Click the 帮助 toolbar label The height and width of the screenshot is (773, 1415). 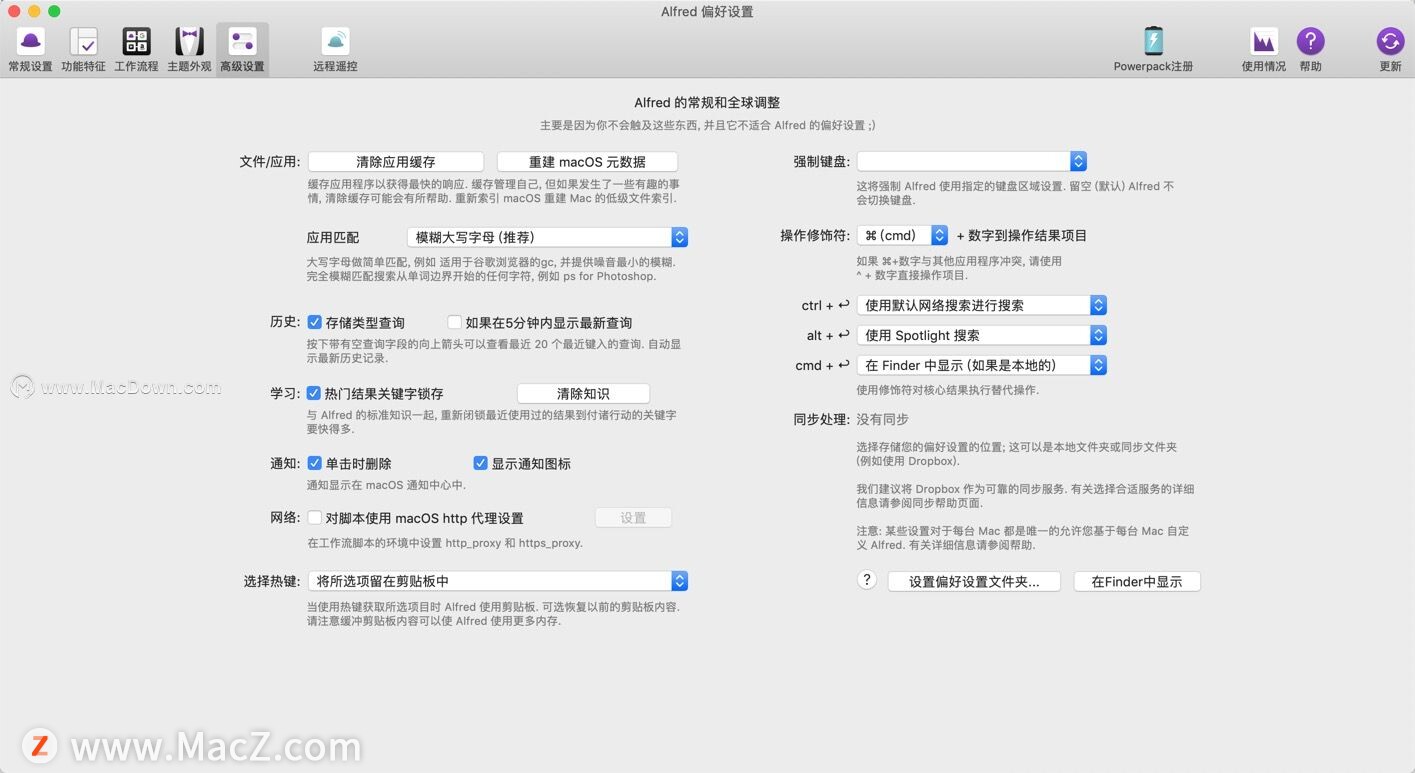point(1310,66)
